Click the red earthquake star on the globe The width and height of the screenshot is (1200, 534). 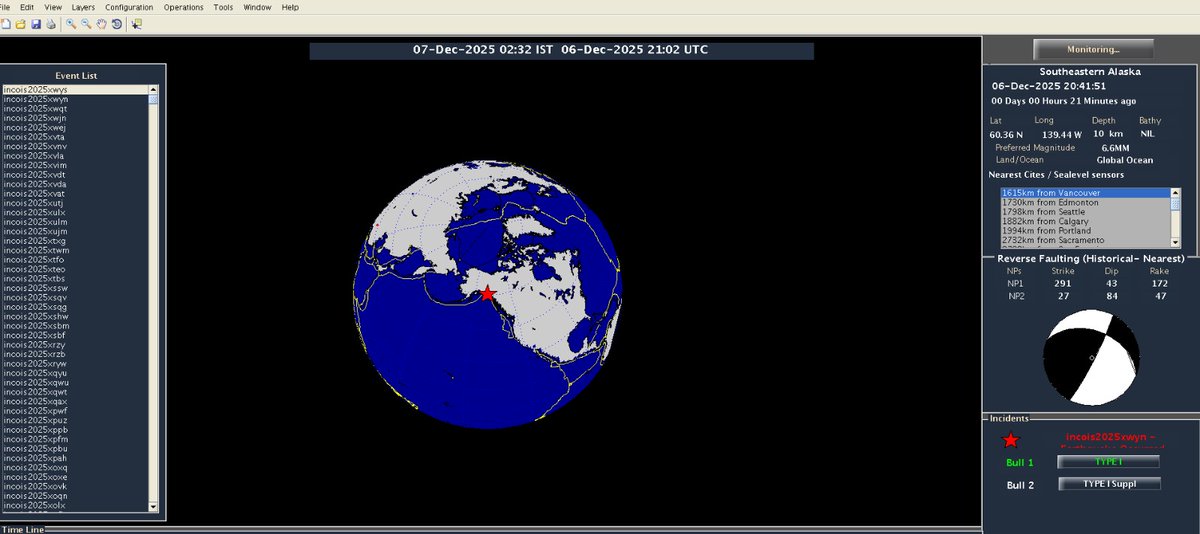[487, 293]
